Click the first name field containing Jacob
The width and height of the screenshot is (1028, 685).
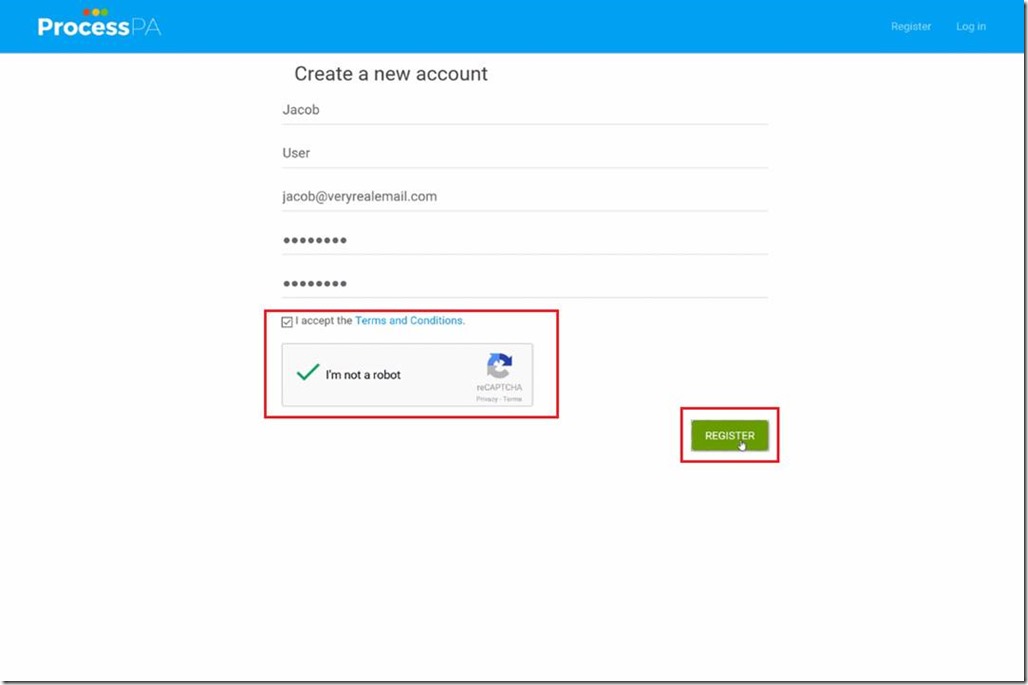click(524, 110)
